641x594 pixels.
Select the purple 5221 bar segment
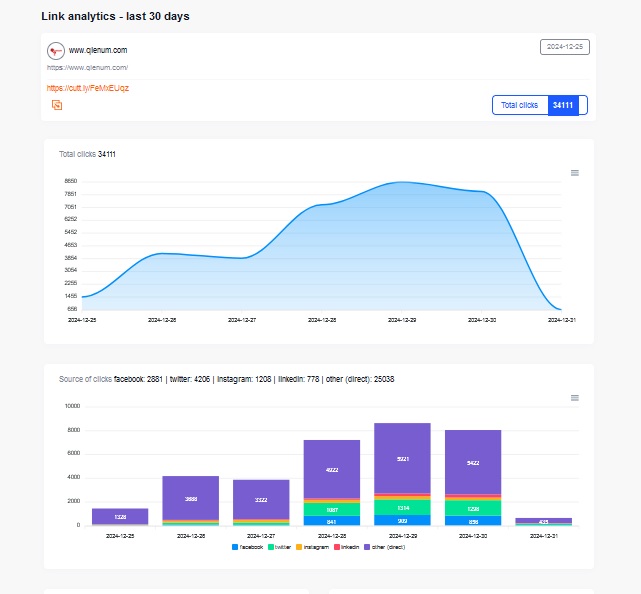tap(402, 460)
